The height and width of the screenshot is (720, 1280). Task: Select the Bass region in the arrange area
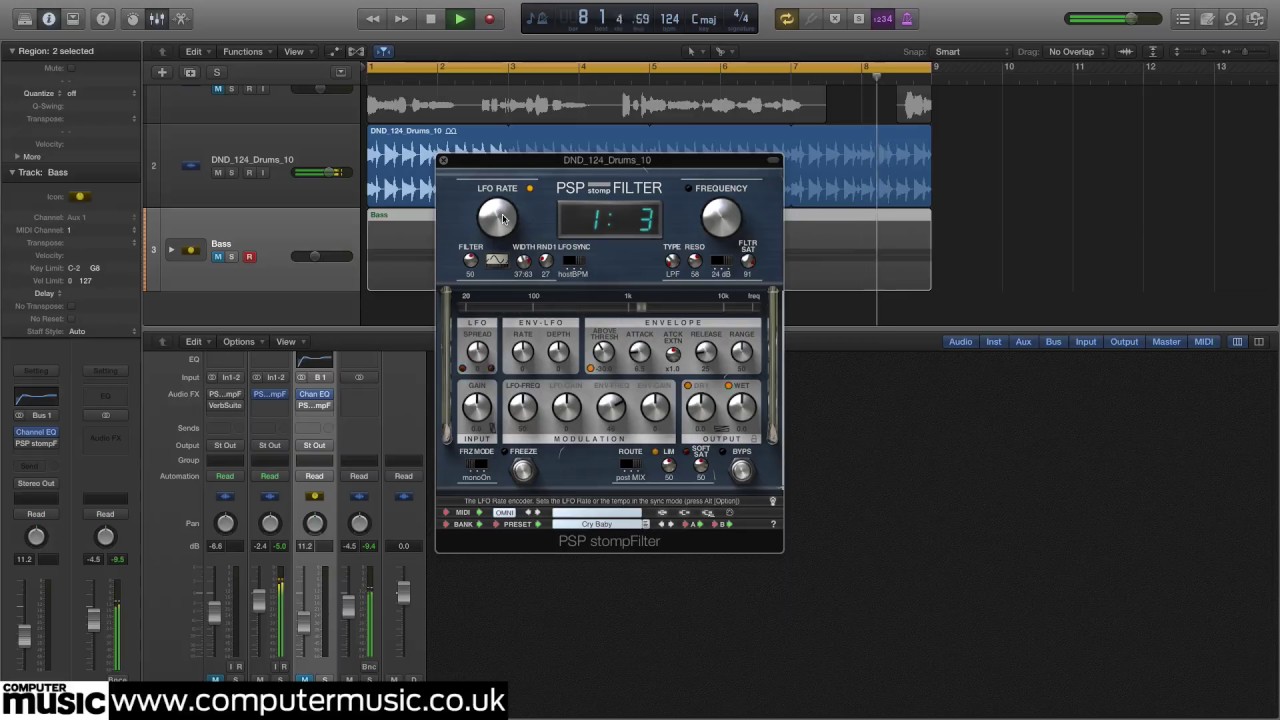coord(649,250)
